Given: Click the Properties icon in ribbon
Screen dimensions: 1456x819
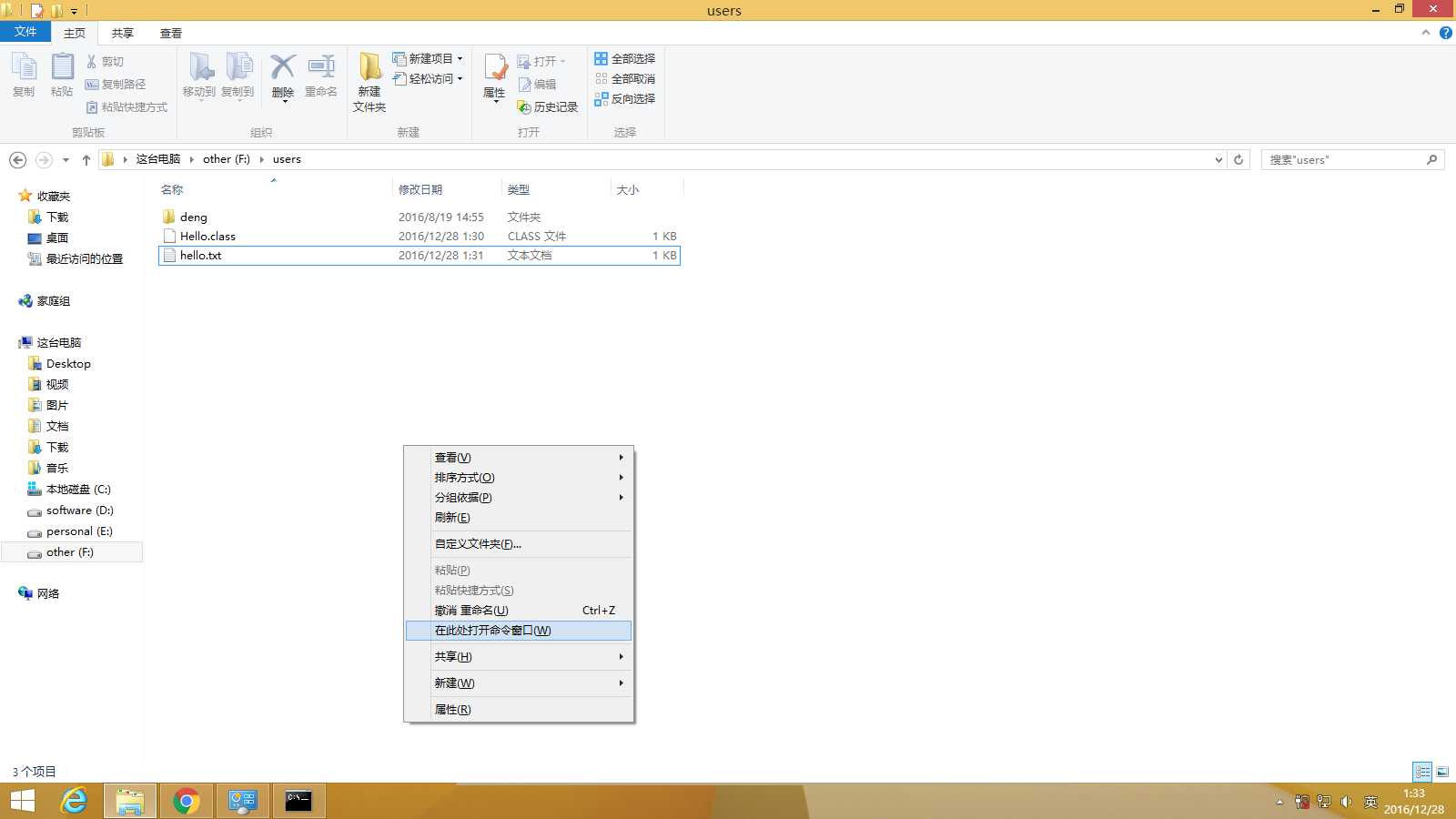Looking at the screenshot, I should click(x=494, y=77).
